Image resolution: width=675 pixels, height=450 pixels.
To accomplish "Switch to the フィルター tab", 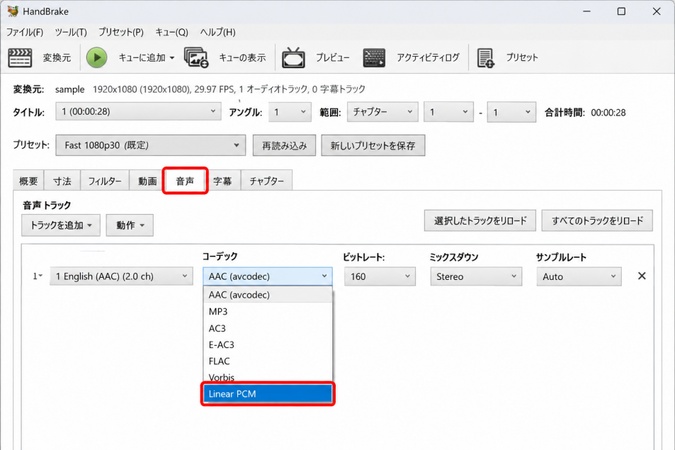I will click(105, 181).
